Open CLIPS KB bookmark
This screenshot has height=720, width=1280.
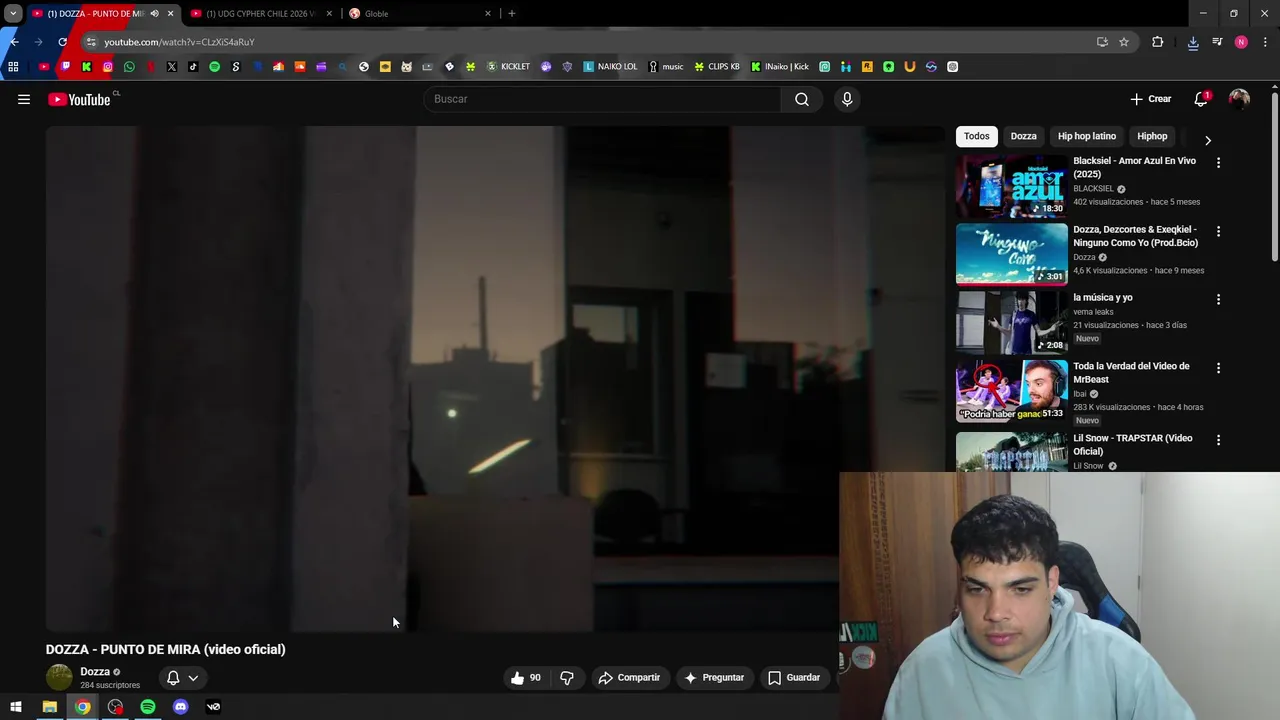click(x=717, y=67)
